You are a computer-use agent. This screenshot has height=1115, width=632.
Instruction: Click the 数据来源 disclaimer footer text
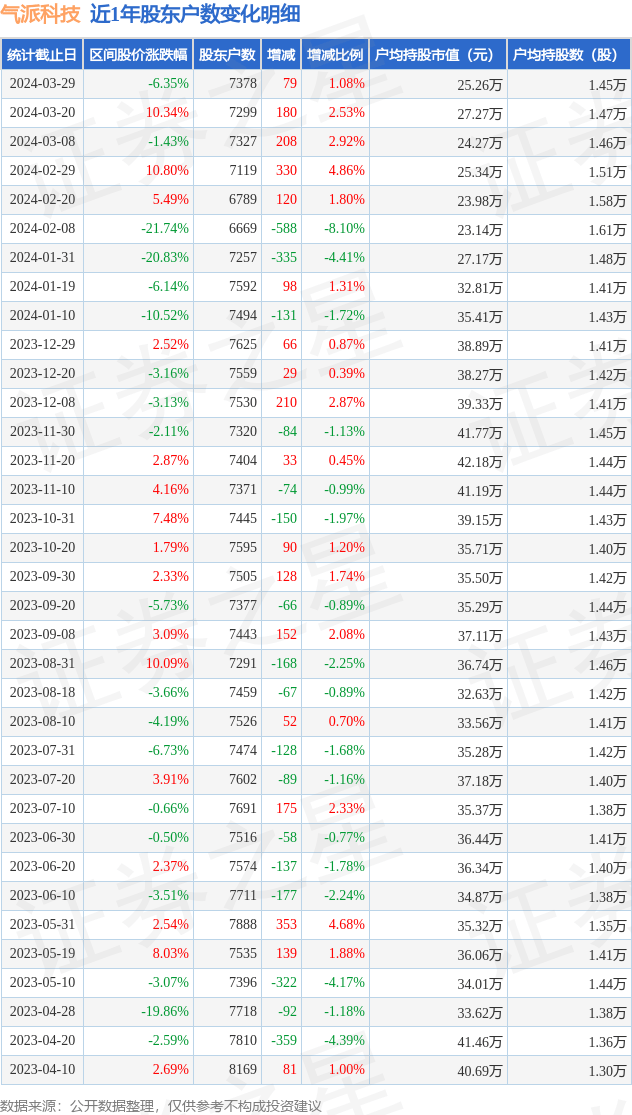(161, 1105)
